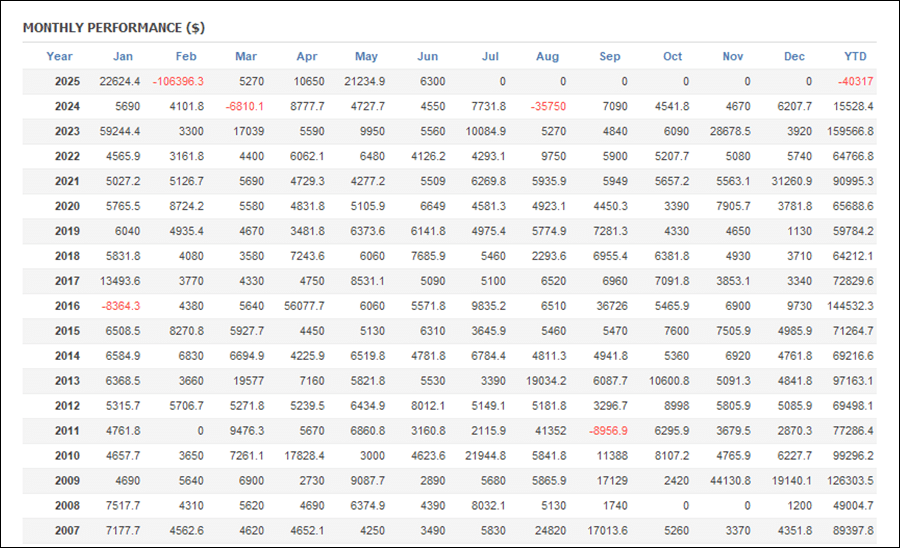Select the 2019 year row label
Viewport: 900px width, 548px height.
tap(67, 231)
